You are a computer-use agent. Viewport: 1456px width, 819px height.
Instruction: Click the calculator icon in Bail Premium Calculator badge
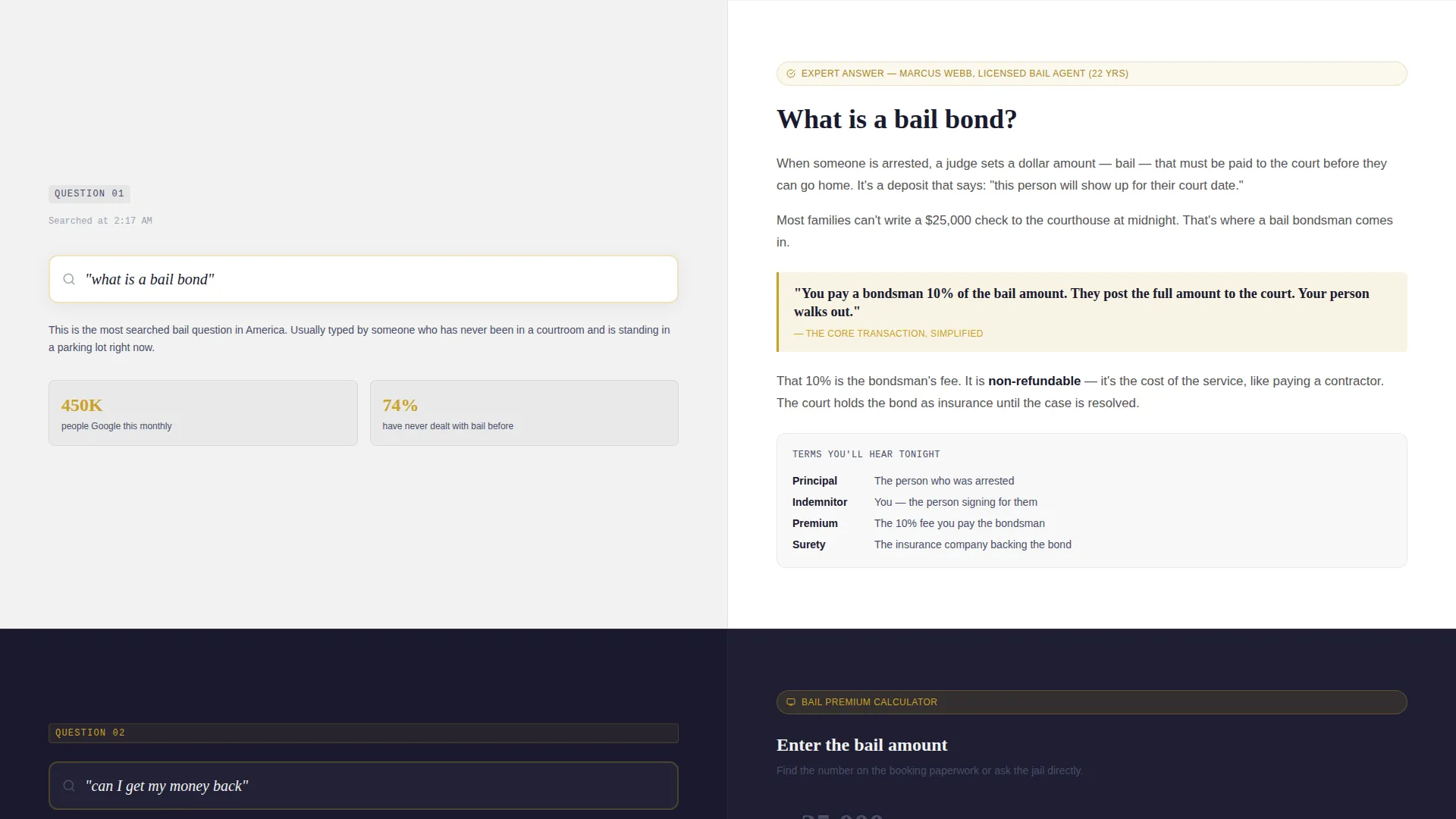tap(791, 702)
